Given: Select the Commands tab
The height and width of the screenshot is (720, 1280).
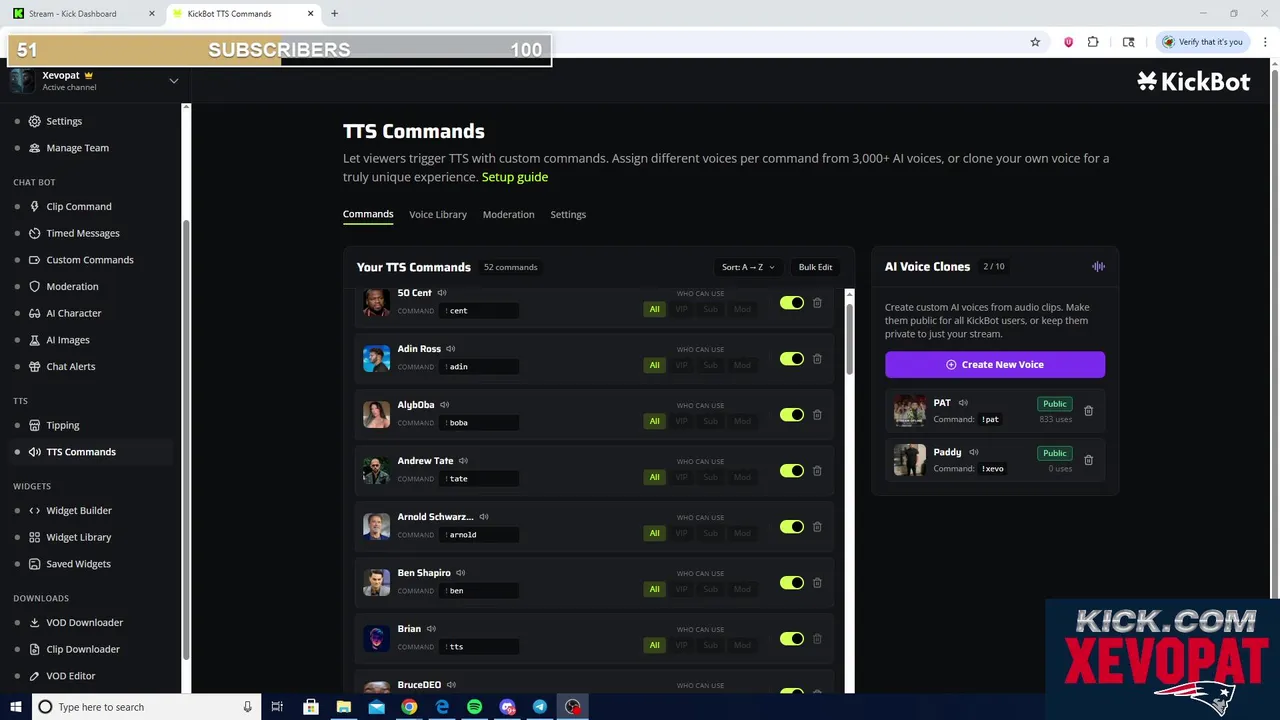Looking at the screenshot, I should click(368, 214).
